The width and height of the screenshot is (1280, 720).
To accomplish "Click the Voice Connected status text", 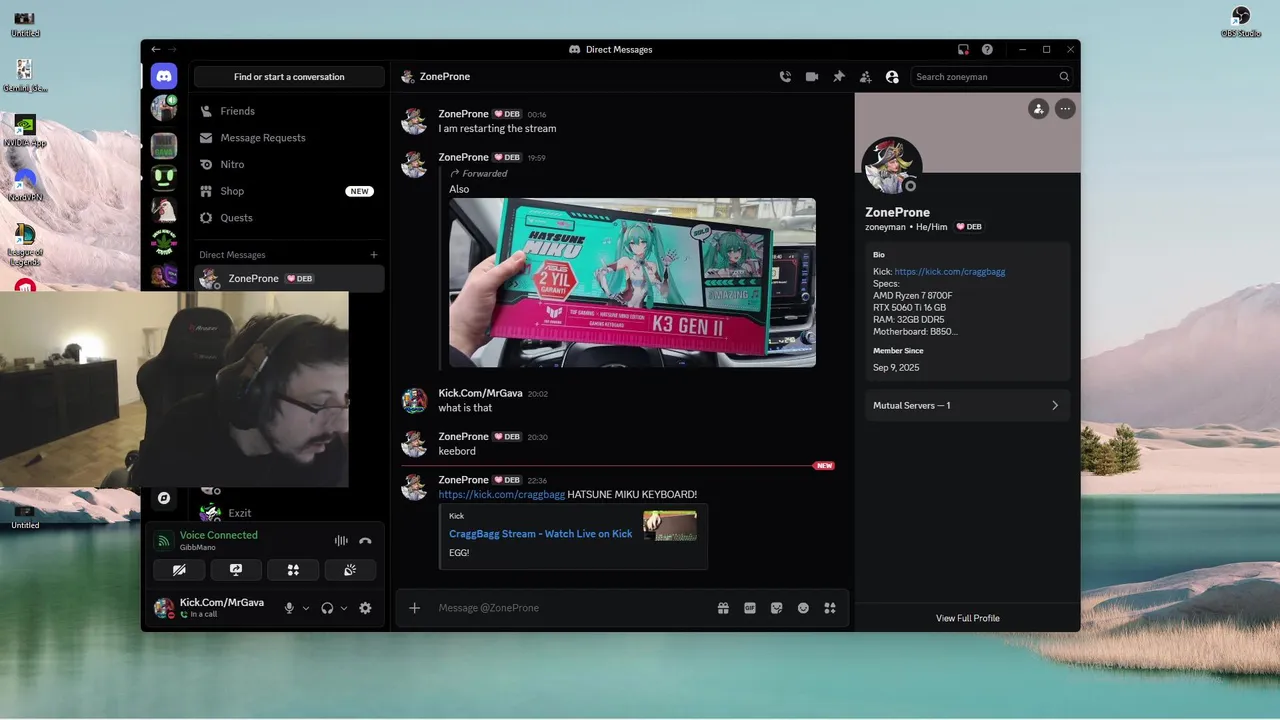I will (x=219, y=535).
